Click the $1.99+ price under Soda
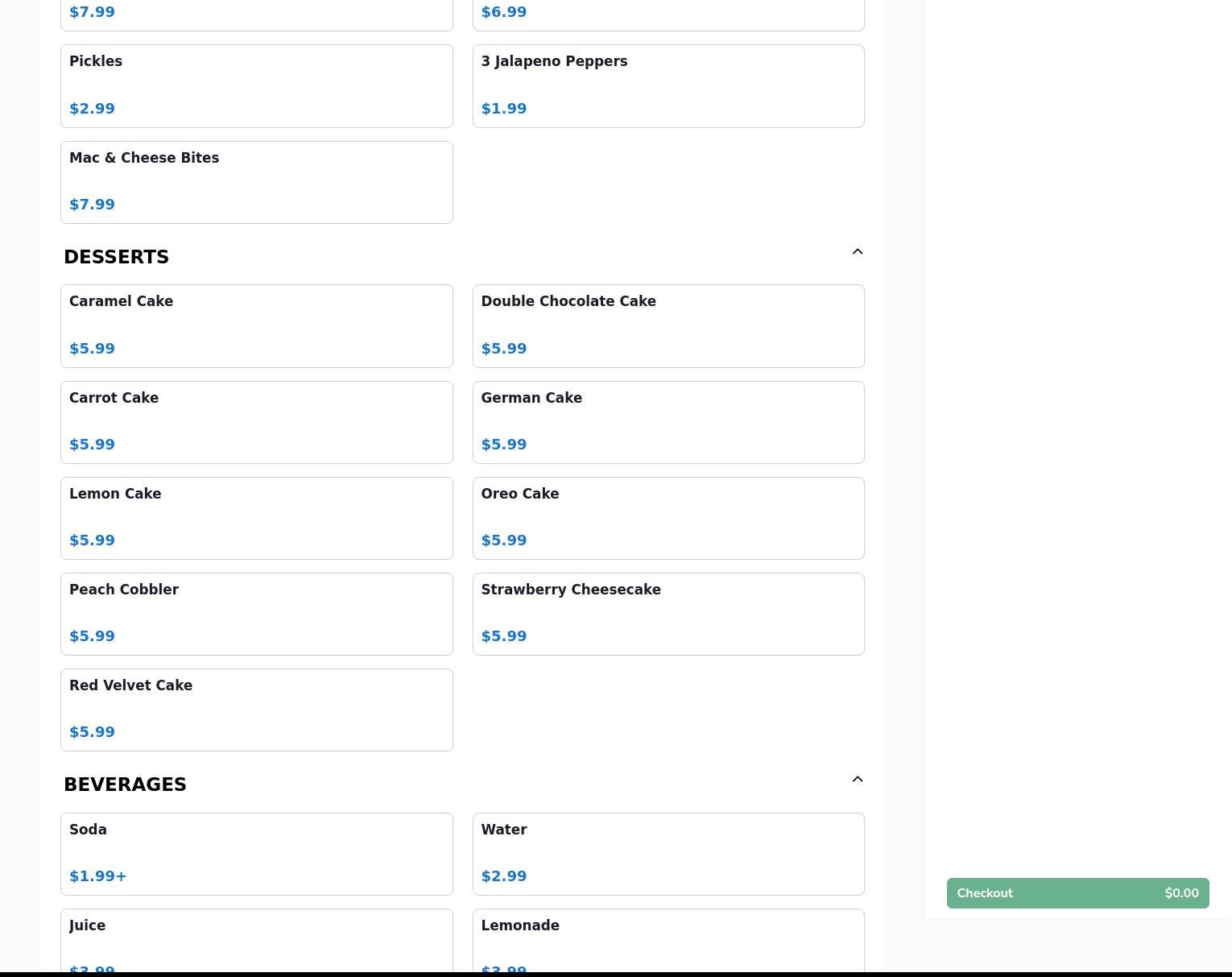Image resolution: width=1232 pixels, height=977 pixels. tap(98, 876)
